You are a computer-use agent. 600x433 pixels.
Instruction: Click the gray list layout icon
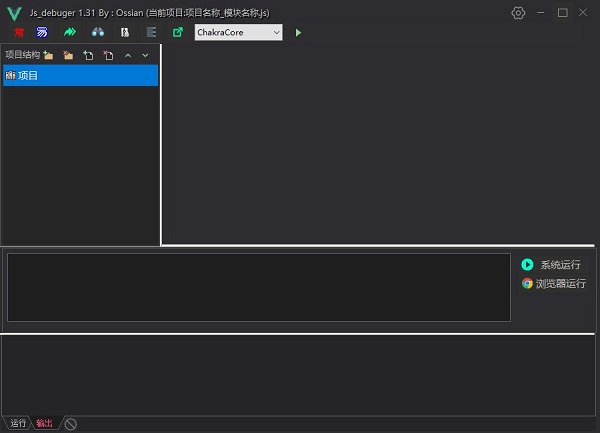point(152,32)
